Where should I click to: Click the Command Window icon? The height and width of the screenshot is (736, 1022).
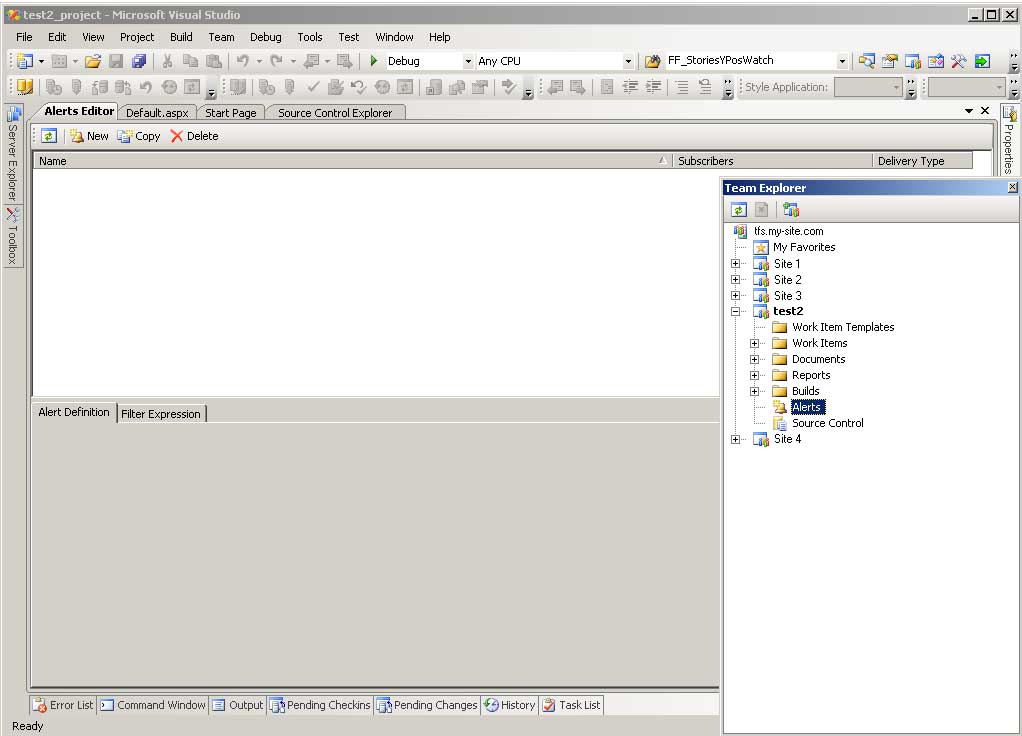click(x=107, y=705)
